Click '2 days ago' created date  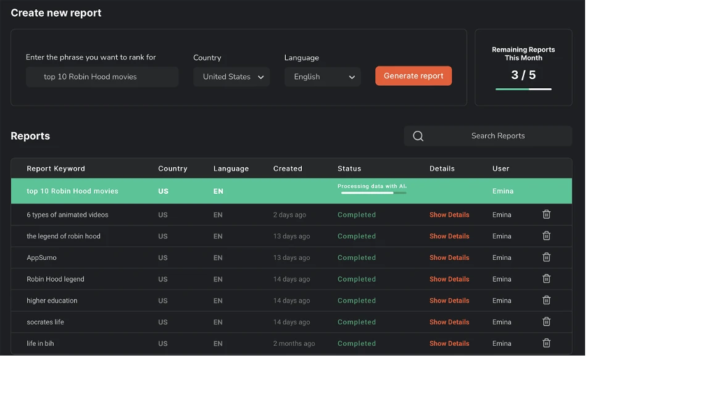(289, 215)
